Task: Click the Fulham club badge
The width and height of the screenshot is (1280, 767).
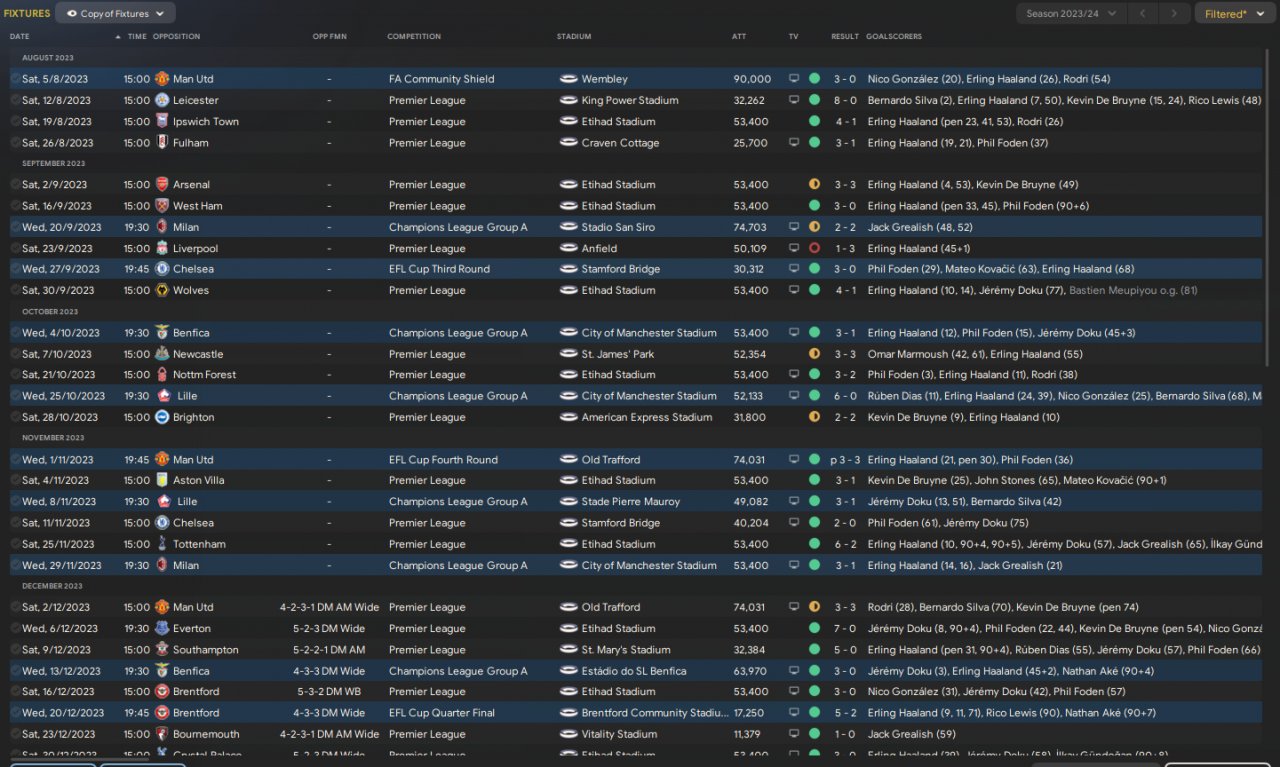Action: click(x=162, y=143)
